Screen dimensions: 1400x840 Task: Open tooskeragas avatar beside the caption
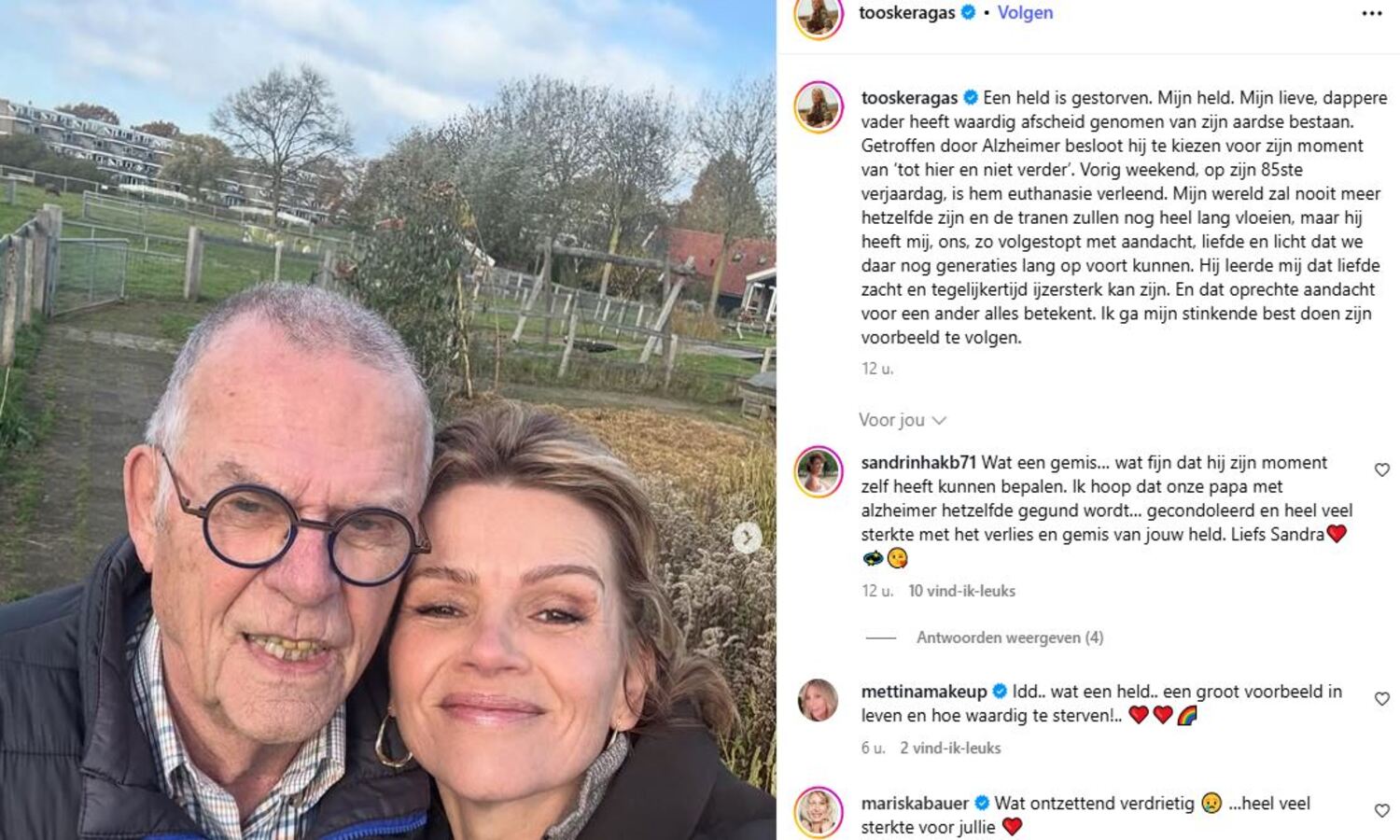819,106
